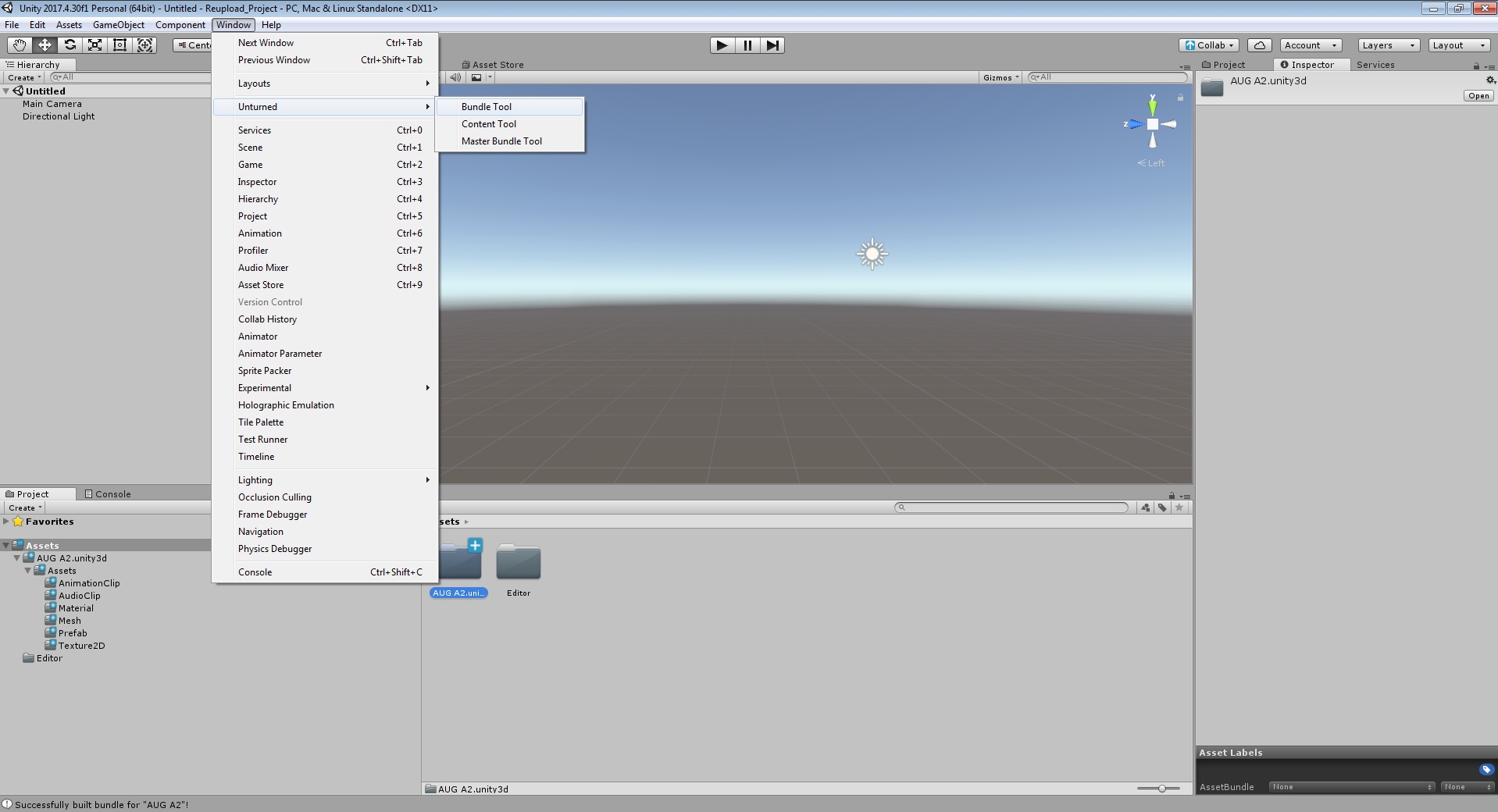Pause the game with the Pause button
Viewport: 1498px width, 812px height.
[x=747, y=45]
